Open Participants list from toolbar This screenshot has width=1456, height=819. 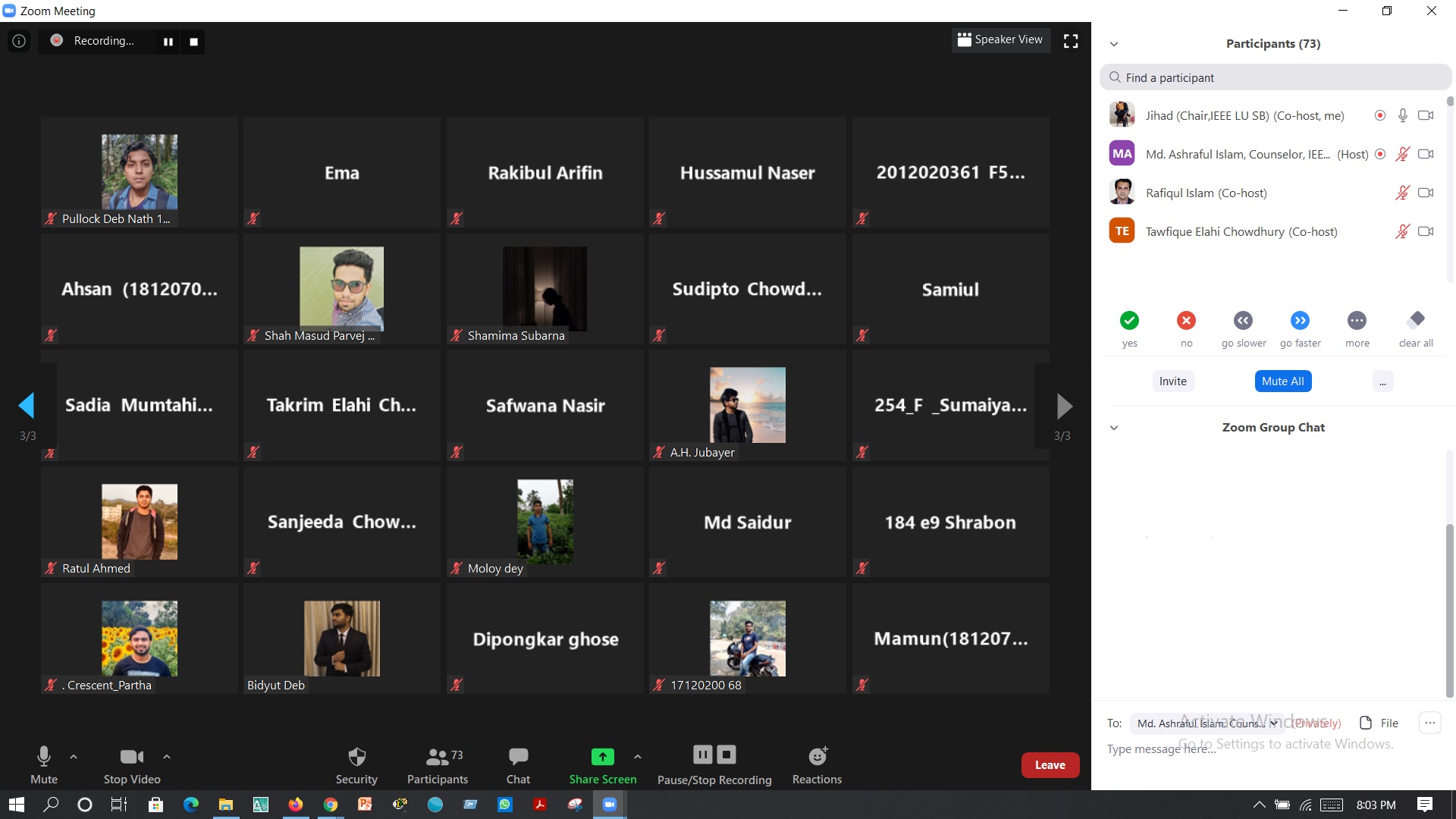tap(438, 764)
